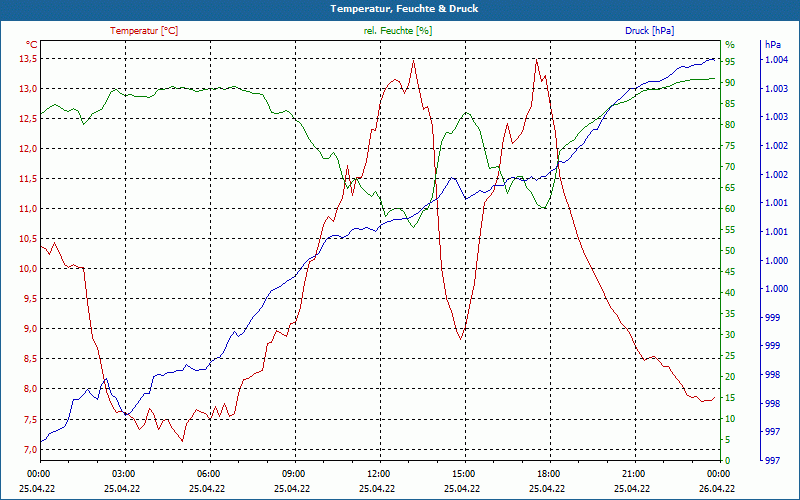Click the '06:00' time axis label
Image resolution: width=800 pixels, height=500 pixels.
pyautogui.click(x=208, y=474)
